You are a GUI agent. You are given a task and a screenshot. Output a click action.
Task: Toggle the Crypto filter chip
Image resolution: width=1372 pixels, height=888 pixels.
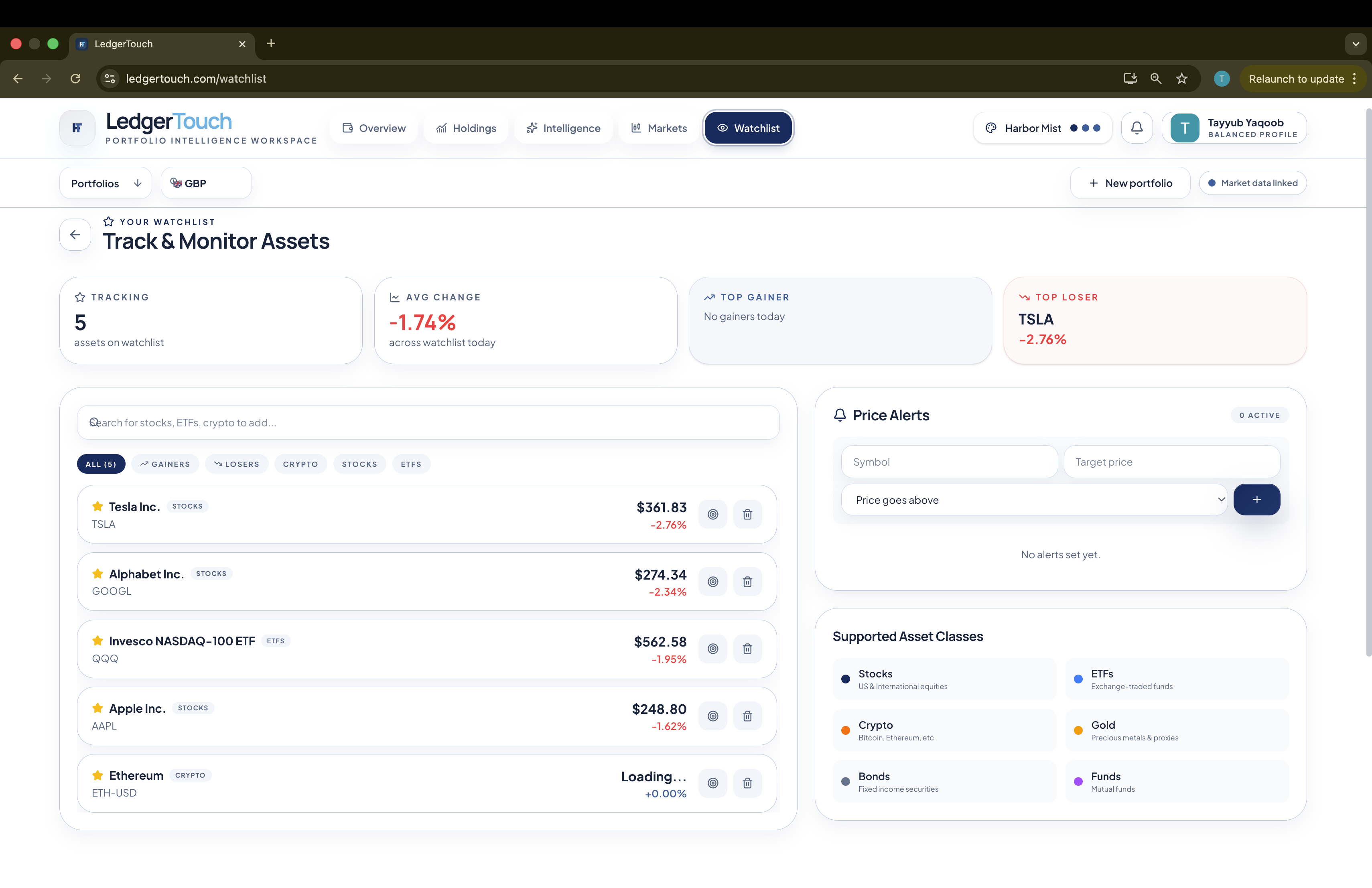(300, 464)
